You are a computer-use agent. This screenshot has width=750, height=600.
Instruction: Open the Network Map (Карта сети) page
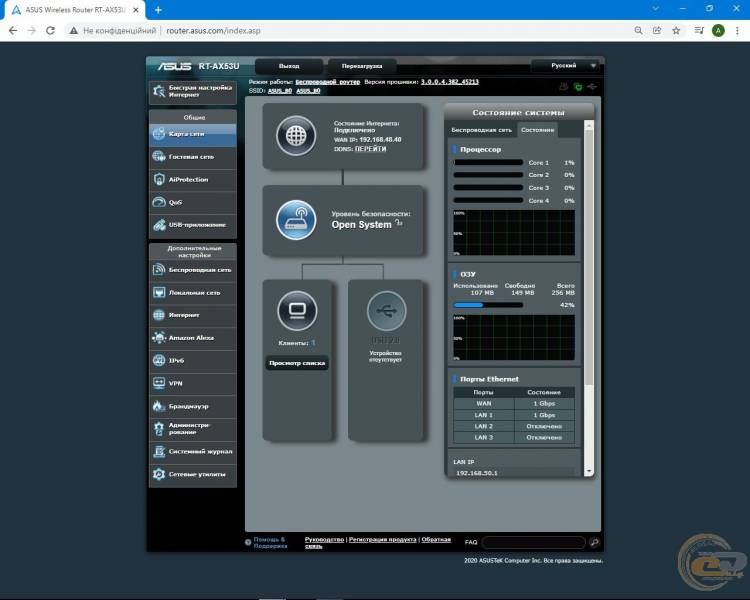tap(193, 134)
